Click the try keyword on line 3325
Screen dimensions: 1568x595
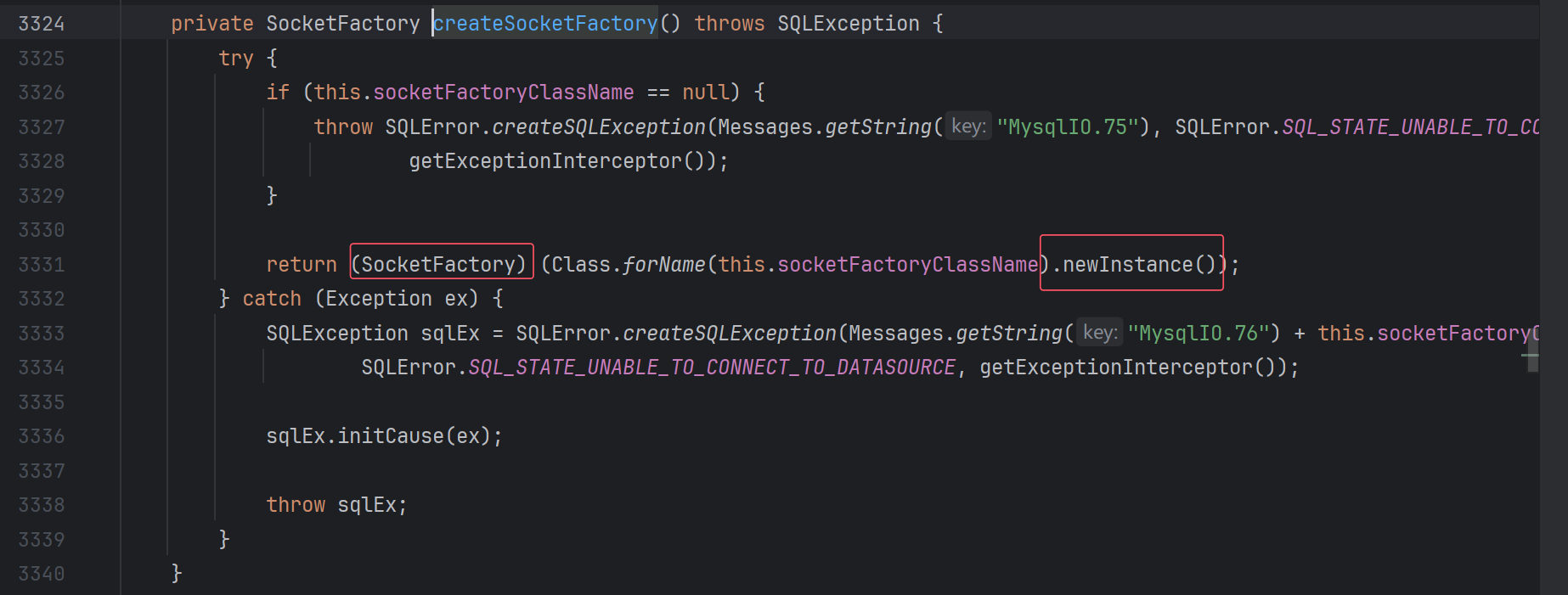[x=235, y=59]
